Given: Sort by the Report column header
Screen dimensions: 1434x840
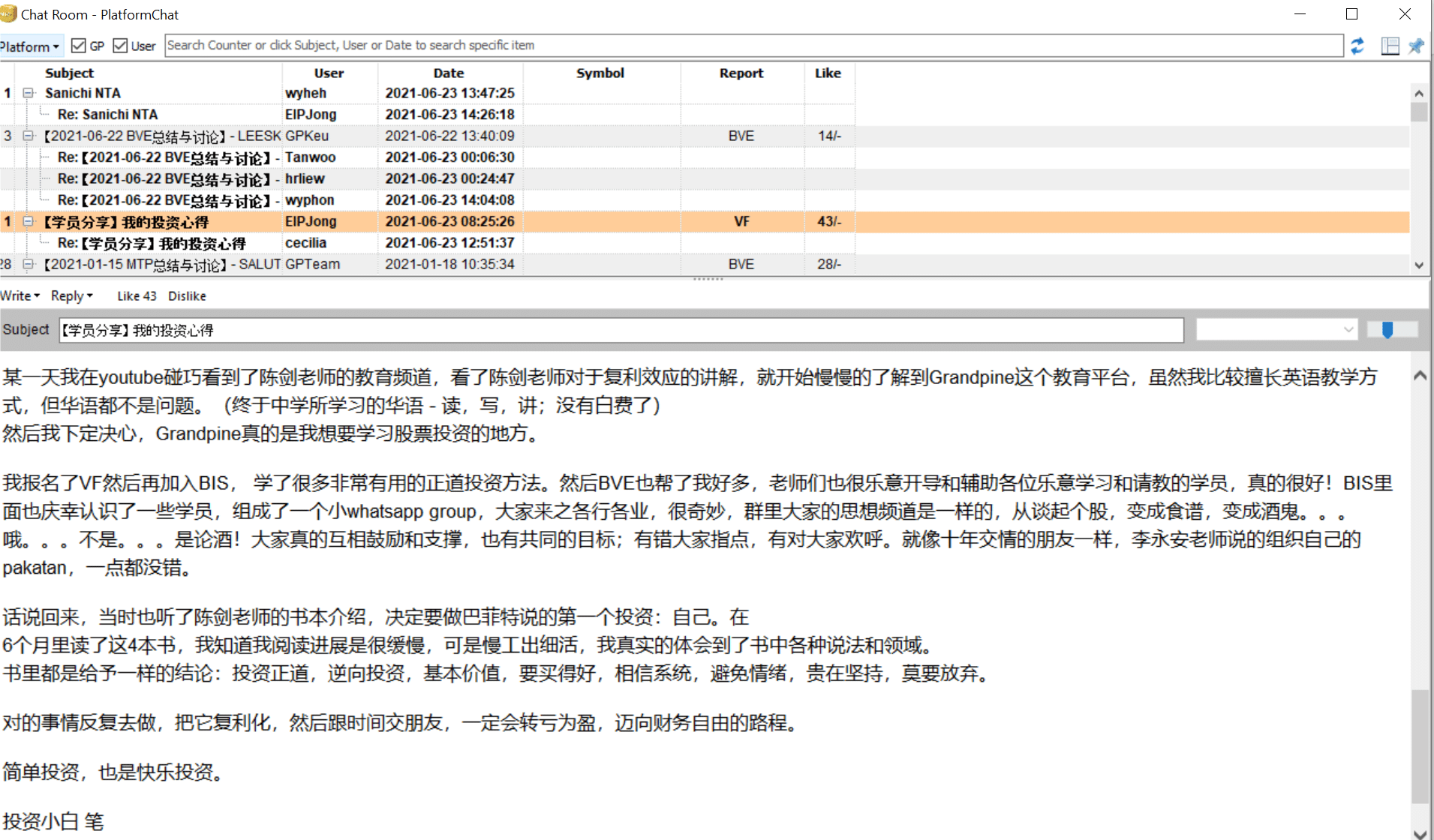Looking at the screenshot, I should coord(741,73).
